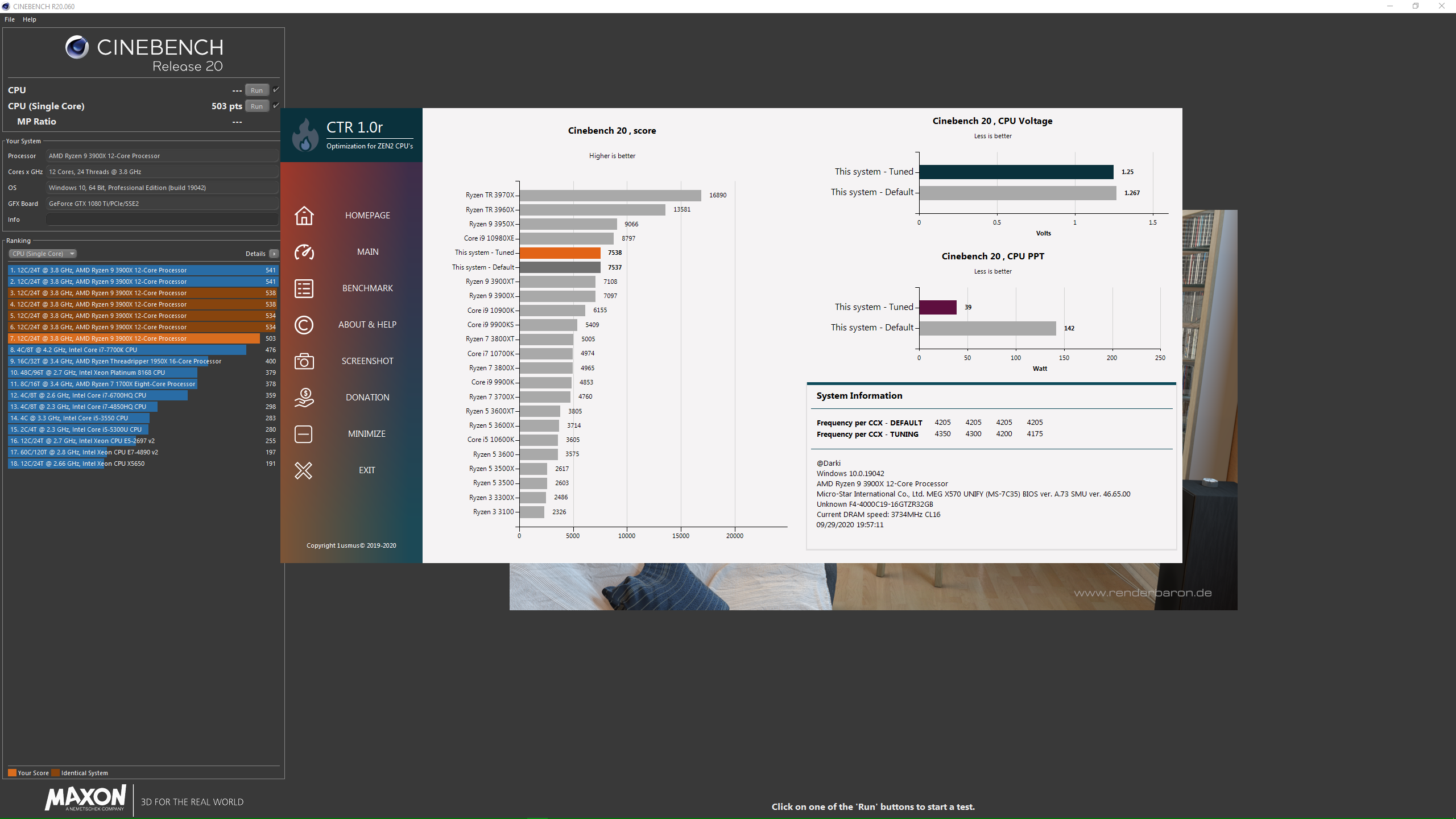Click the ABOUT & HELP copyright icon
Image resolution: width=1456 pixels, height=819 pixels.
(304, 325)
